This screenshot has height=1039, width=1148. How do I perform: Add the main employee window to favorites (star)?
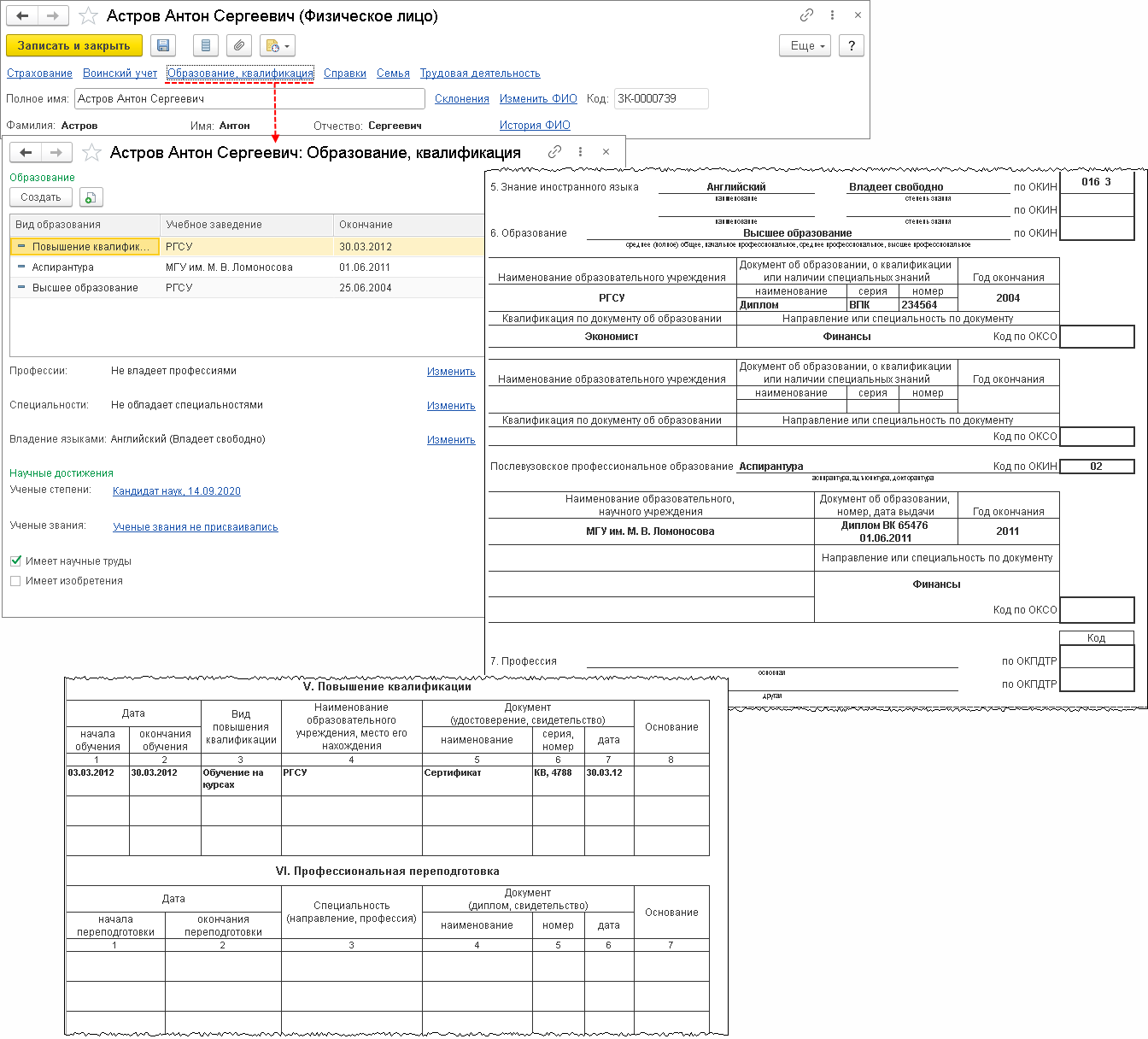coord(87,16)
